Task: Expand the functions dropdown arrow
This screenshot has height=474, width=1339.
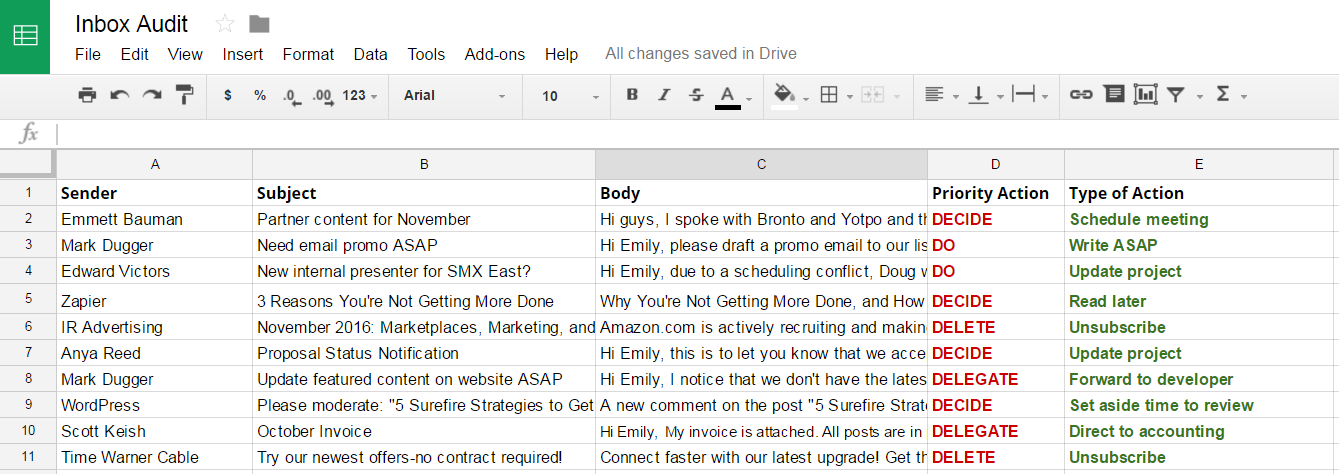Action: tap(1244, 97)
